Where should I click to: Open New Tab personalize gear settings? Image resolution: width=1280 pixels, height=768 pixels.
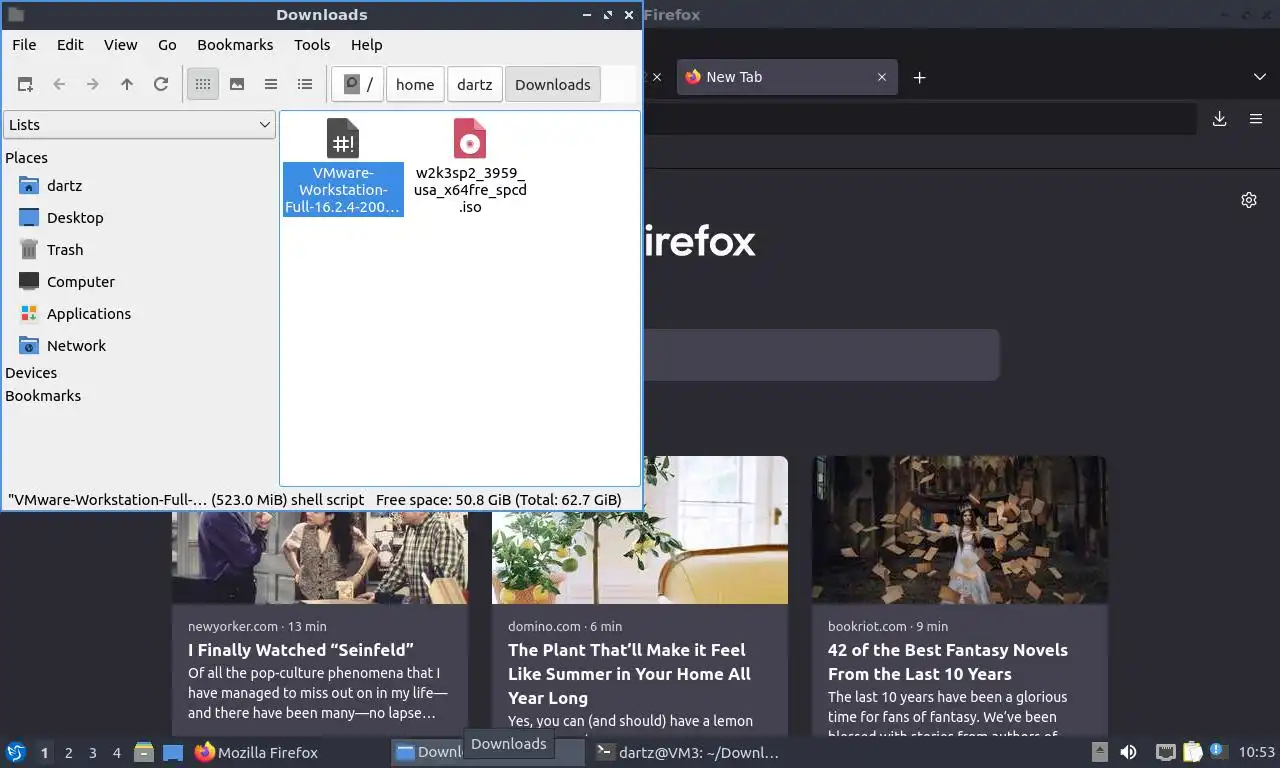pos(1249,200)
